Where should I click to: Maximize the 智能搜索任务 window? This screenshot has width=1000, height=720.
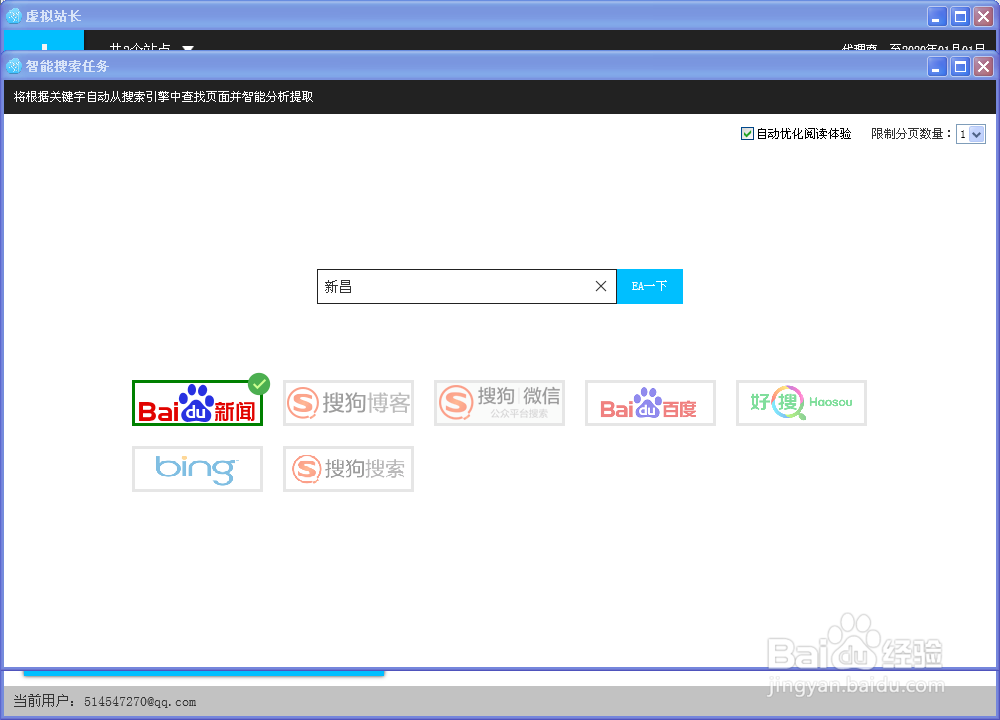point(960,66)
